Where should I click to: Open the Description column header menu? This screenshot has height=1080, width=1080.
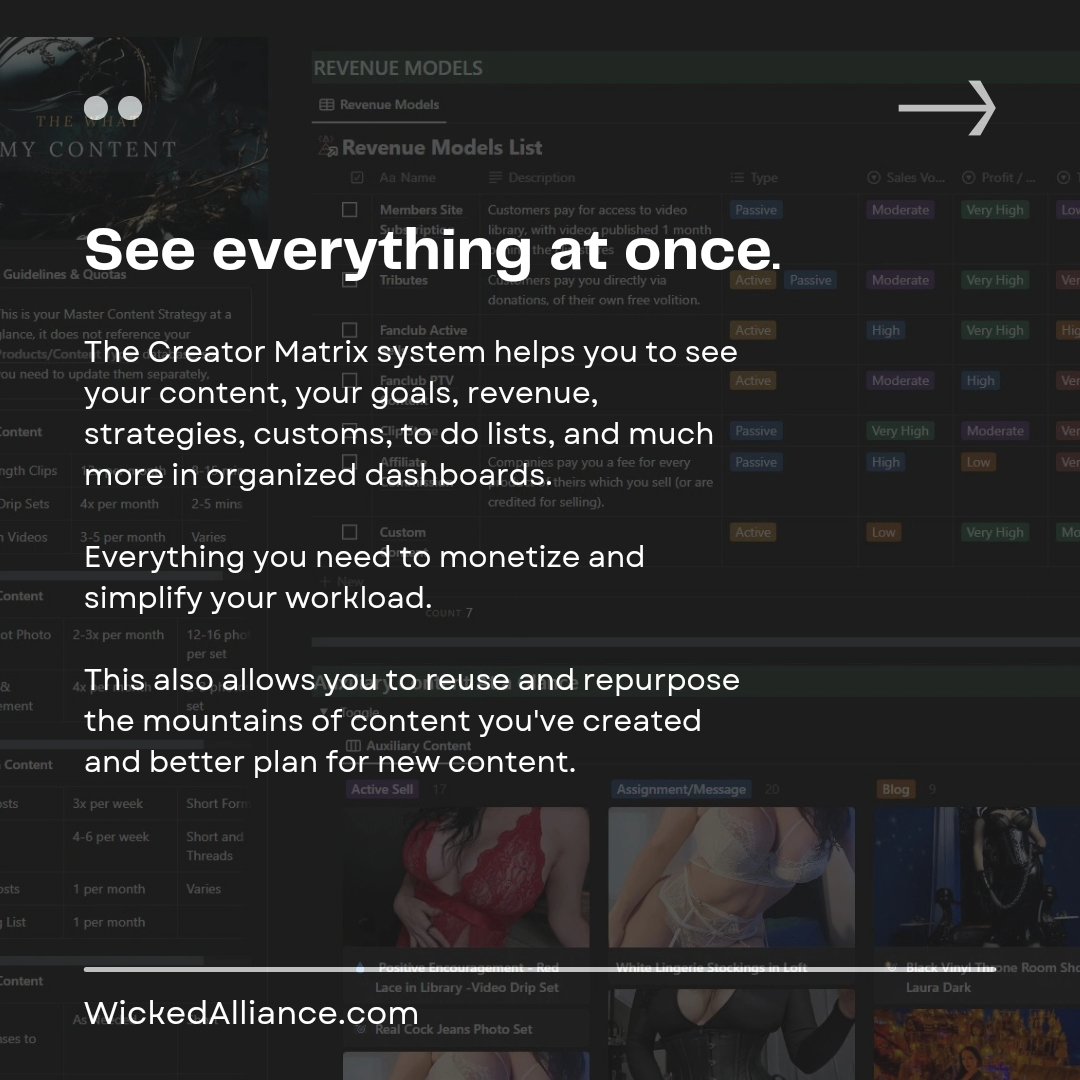coord(532,178)
